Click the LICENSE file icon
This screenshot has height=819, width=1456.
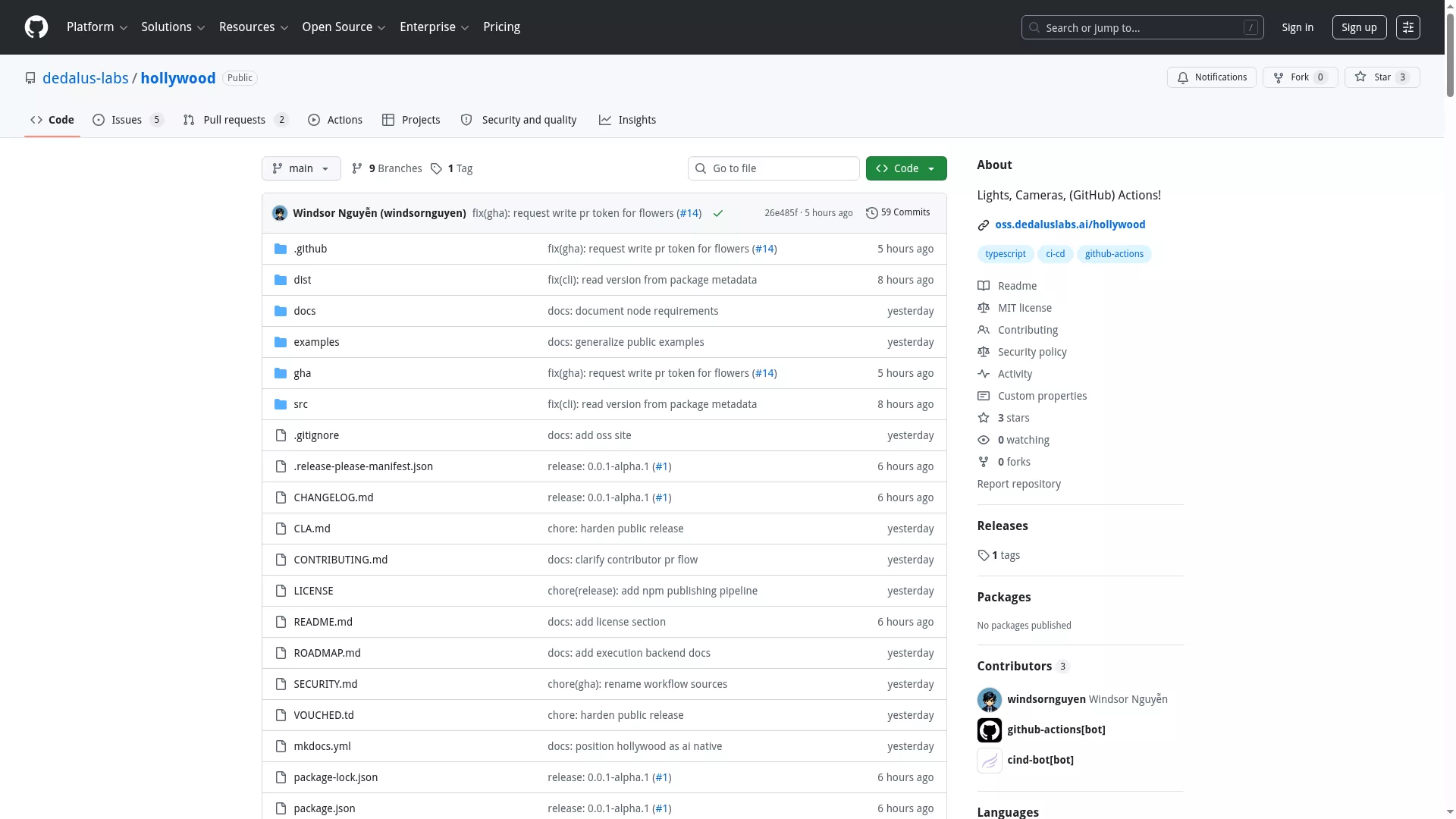tap(281, 591)
